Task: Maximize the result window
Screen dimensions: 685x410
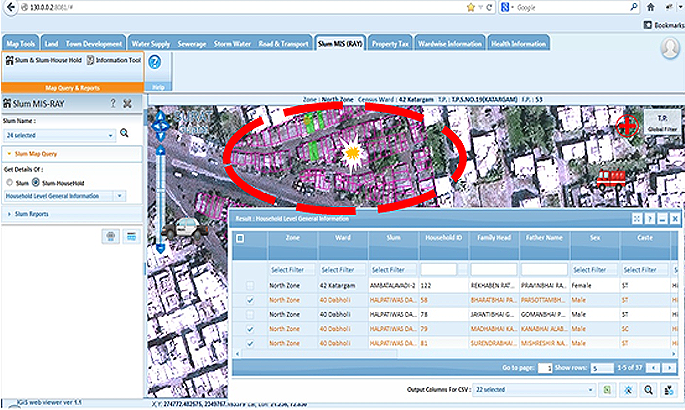Action: 637,218
